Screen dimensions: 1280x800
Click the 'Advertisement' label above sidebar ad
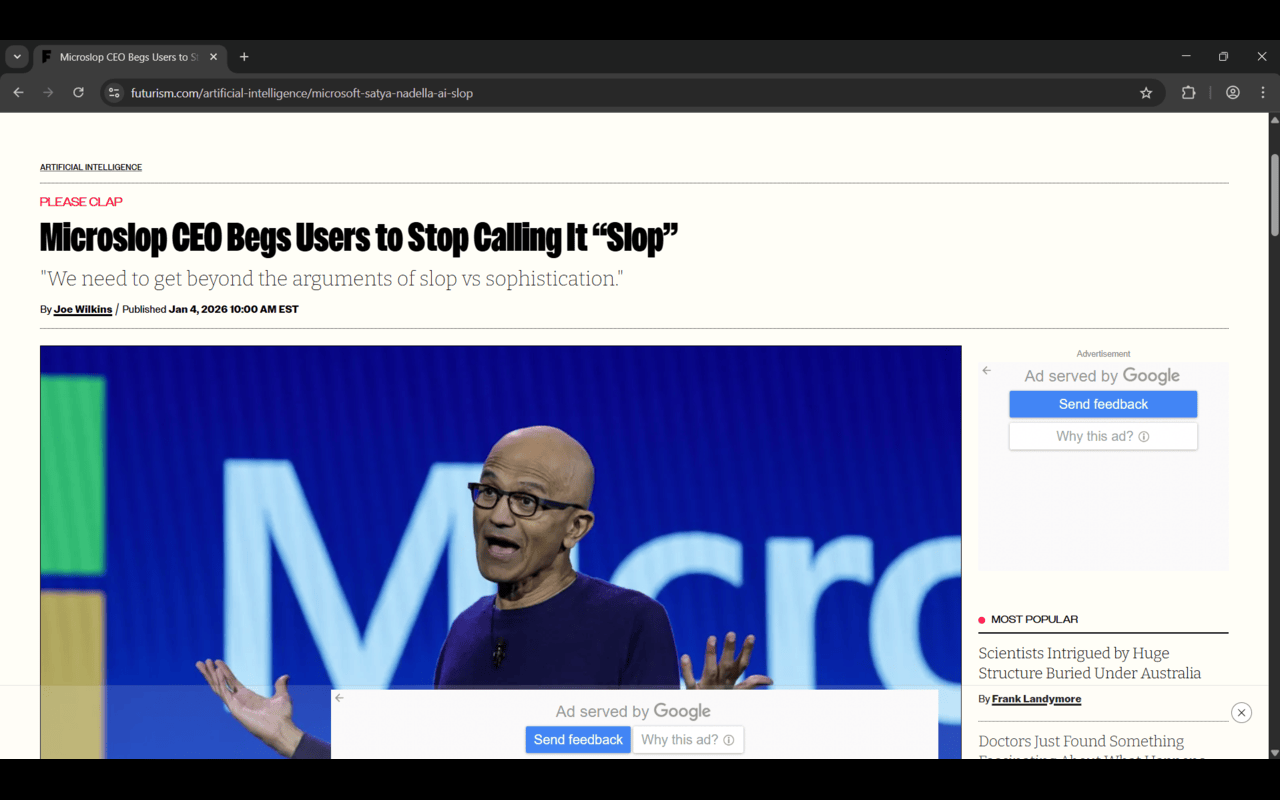click(1103, 354)
